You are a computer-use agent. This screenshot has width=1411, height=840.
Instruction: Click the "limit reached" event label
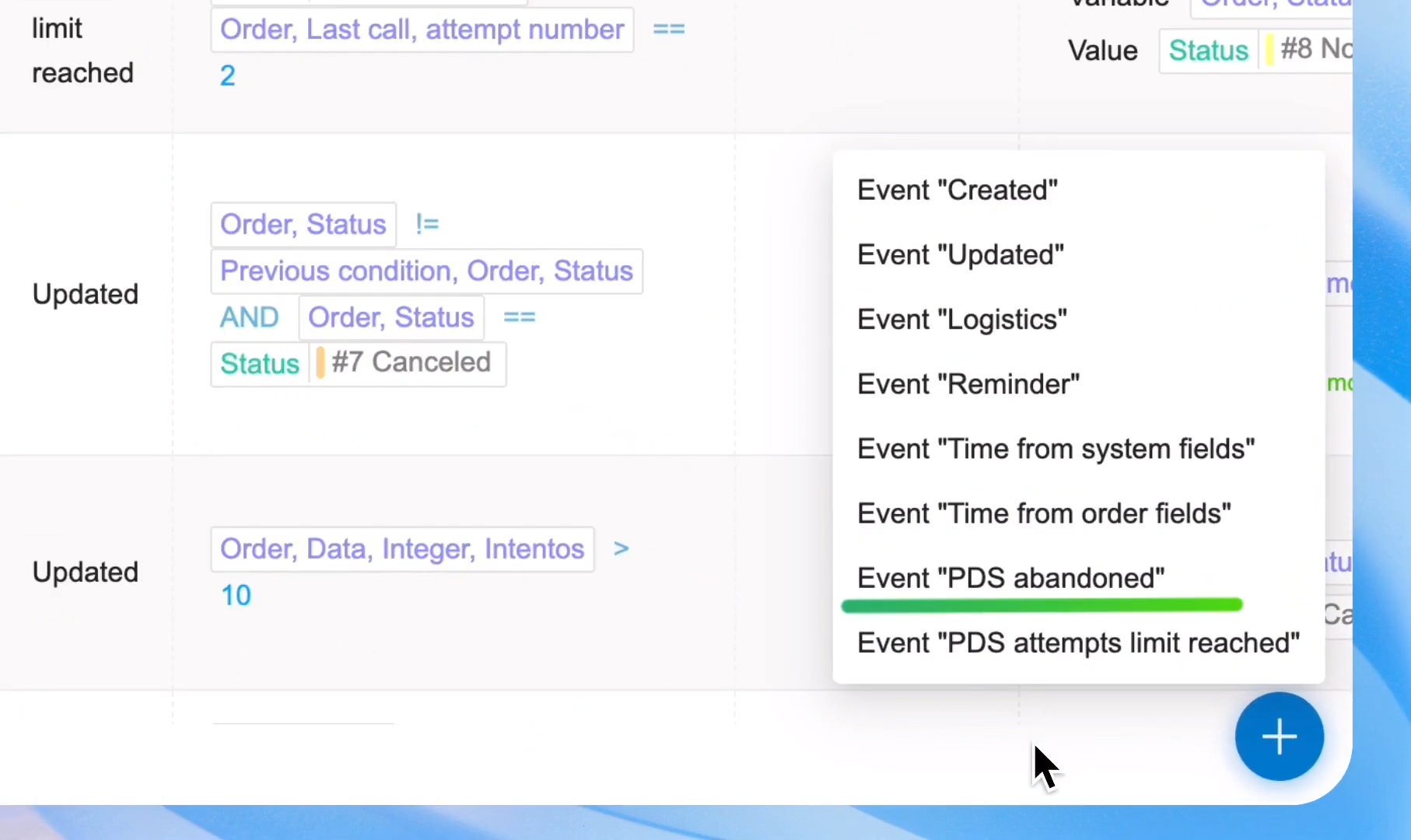pyautogui.click(x=82, y=51)
